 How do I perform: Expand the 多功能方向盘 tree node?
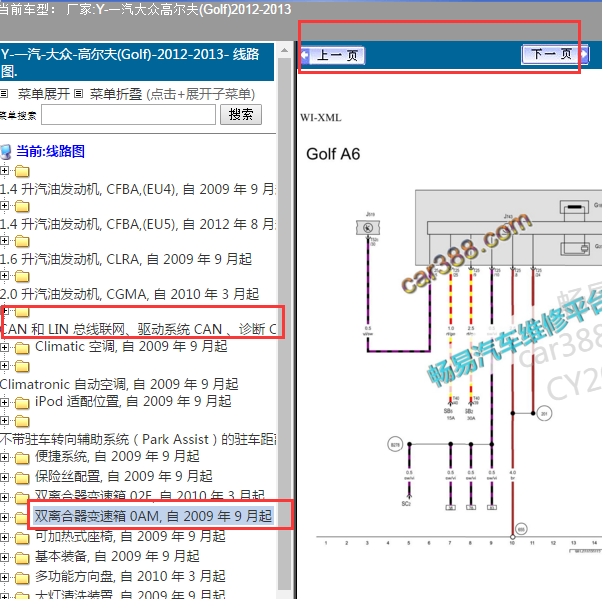[4, 577]
